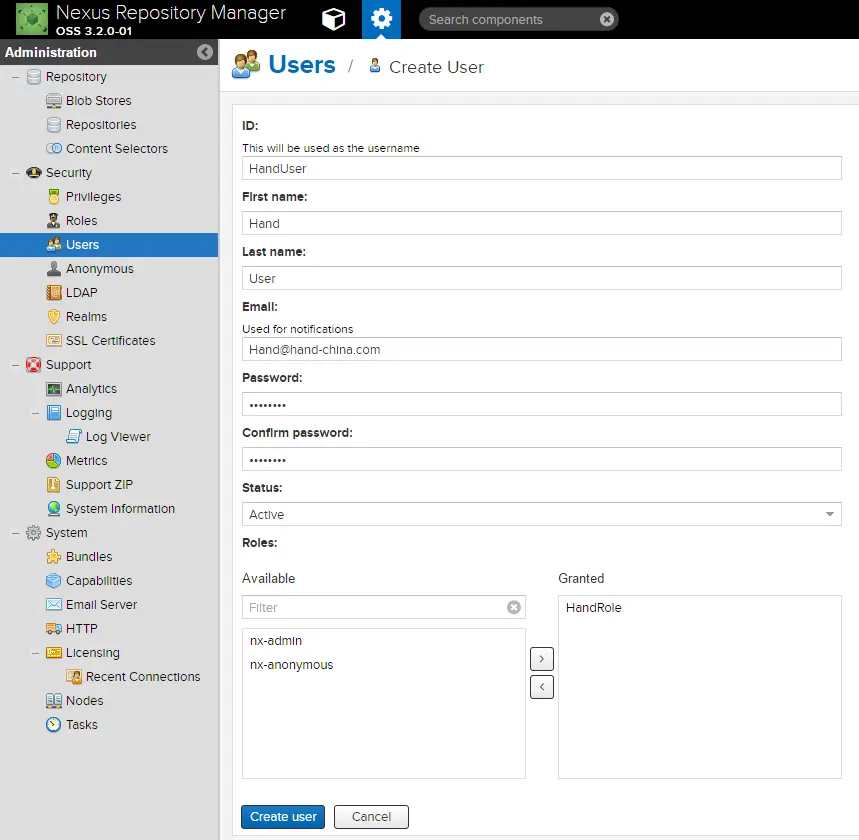Collapse the Licensing tree node
859x840 pixels.
pyautogui.click(x=35, y=653)
